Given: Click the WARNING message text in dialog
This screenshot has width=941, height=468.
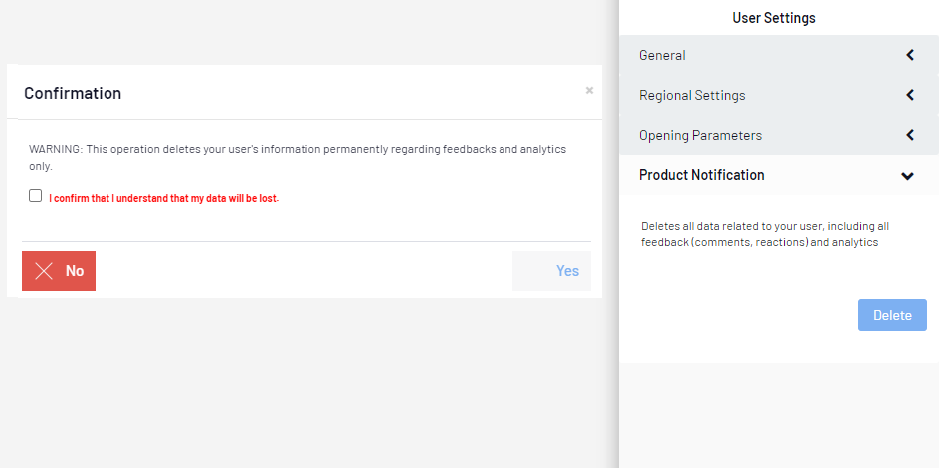Looking at the screenshot, I should click(x=297, y=157).
